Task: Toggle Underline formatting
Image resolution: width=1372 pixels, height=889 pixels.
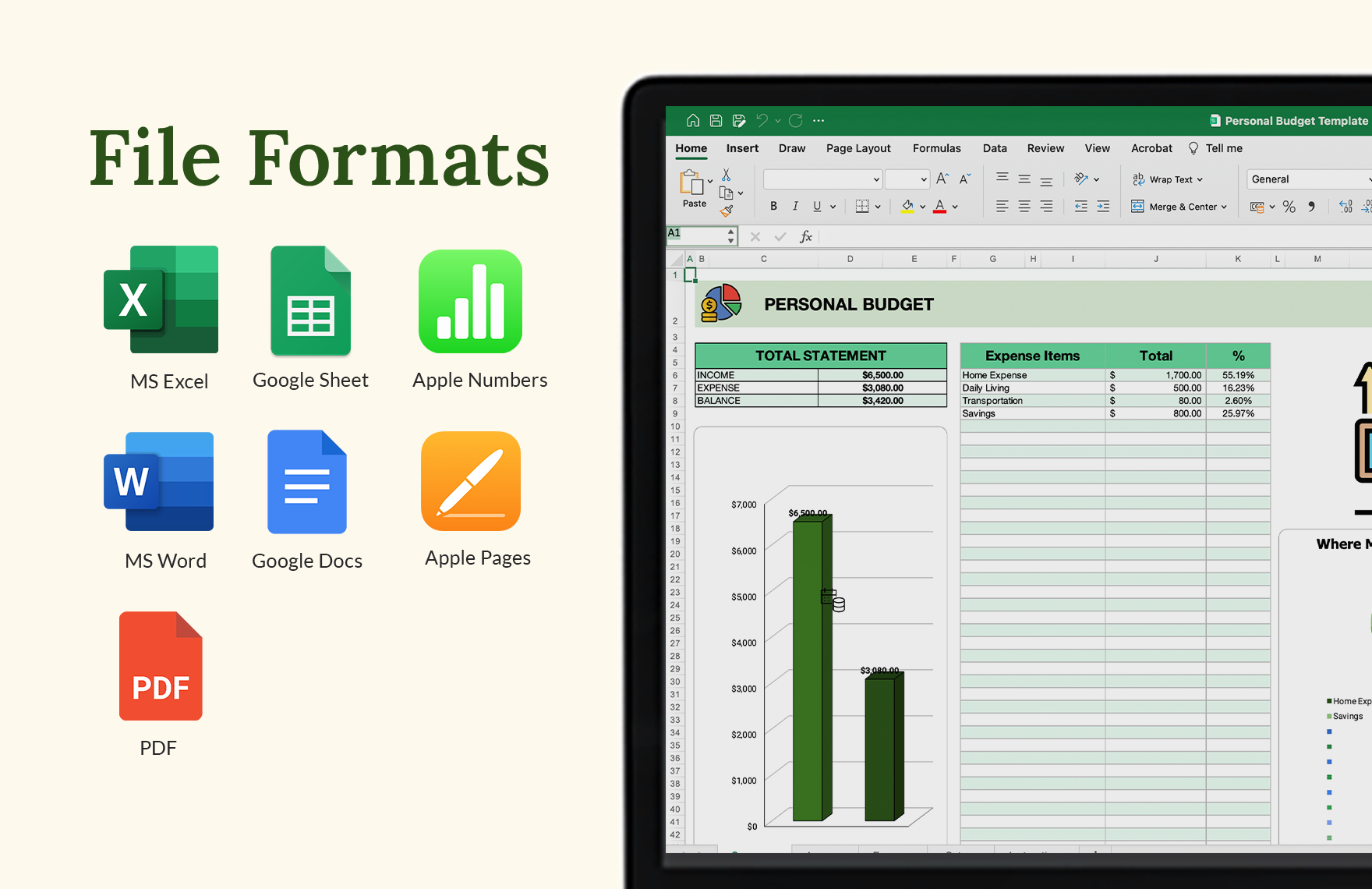Action: (817, 207)
